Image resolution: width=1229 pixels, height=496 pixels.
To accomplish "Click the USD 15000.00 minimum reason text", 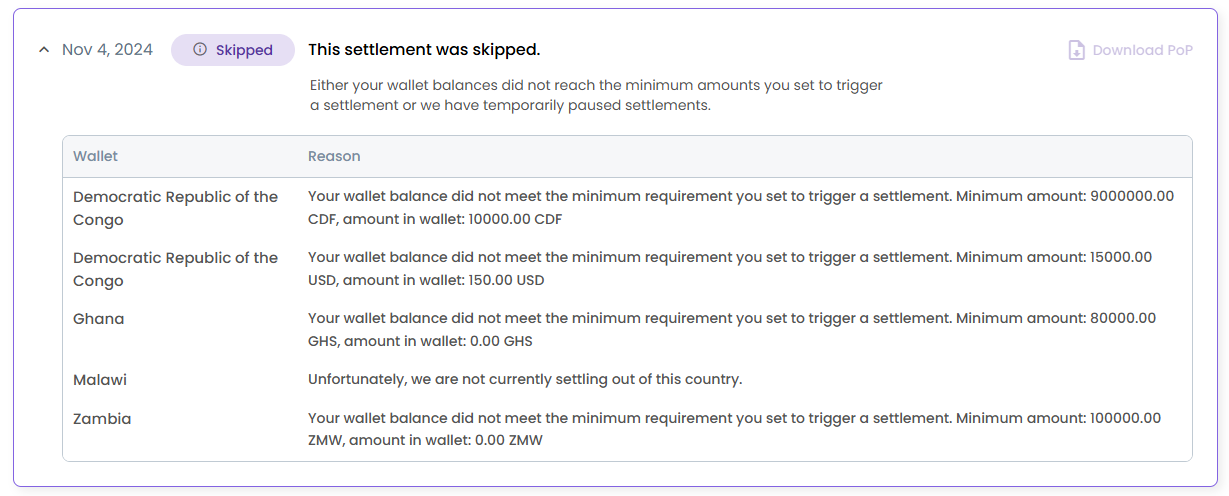I will pyautogui.click(x=730, y=269).
